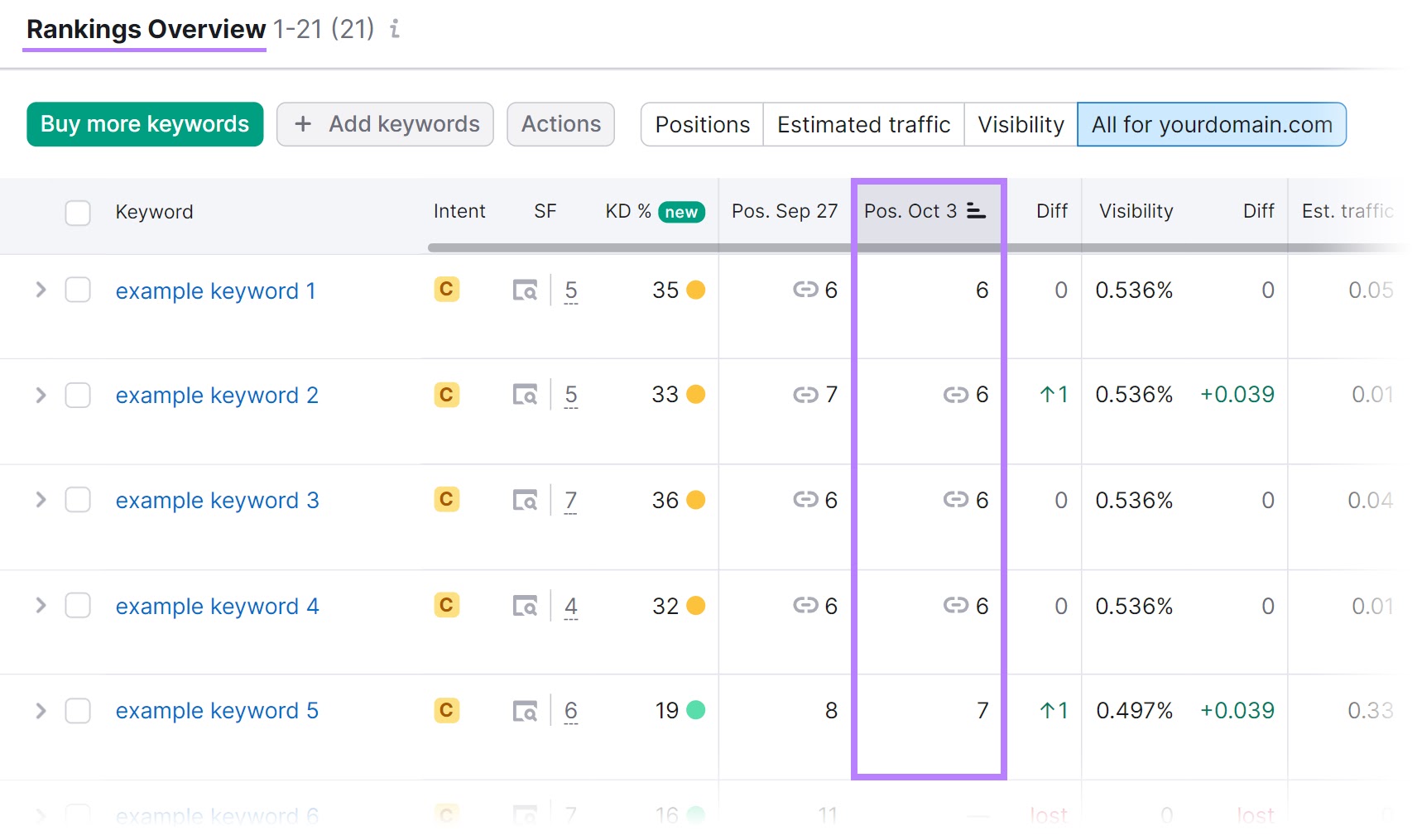Open SERP features icon for example keyword 2

point(525,396)
